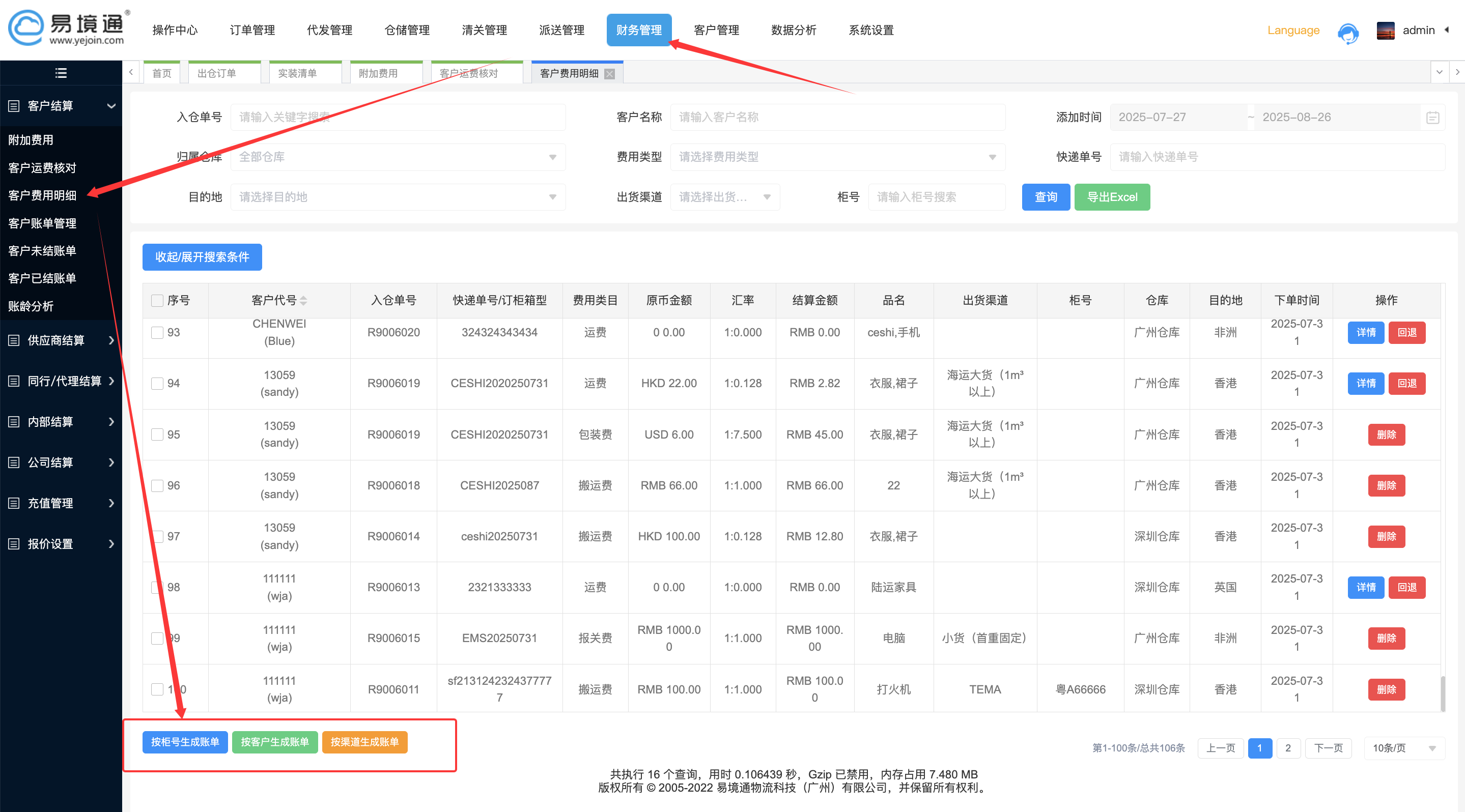Focus the 快递单号 input field
The image size is (1465, 812).
click(x=1277, y=157)
